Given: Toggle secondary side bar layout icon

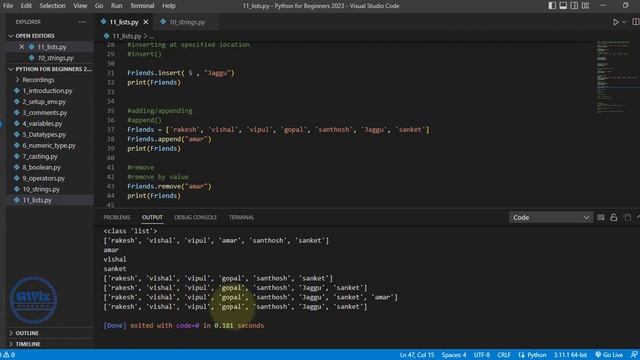Looking at the screenshot, I should [574, 6].
